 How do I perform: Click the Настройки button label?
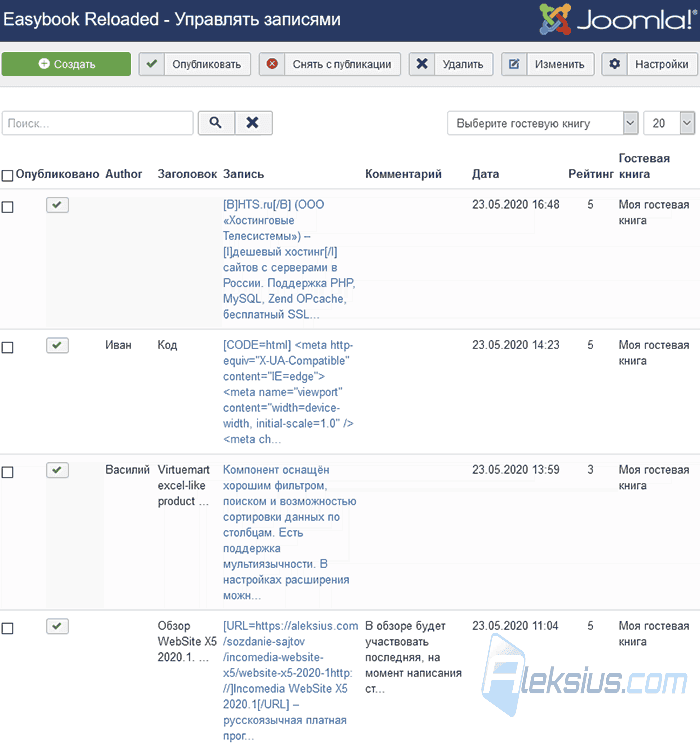coord(662,64)
